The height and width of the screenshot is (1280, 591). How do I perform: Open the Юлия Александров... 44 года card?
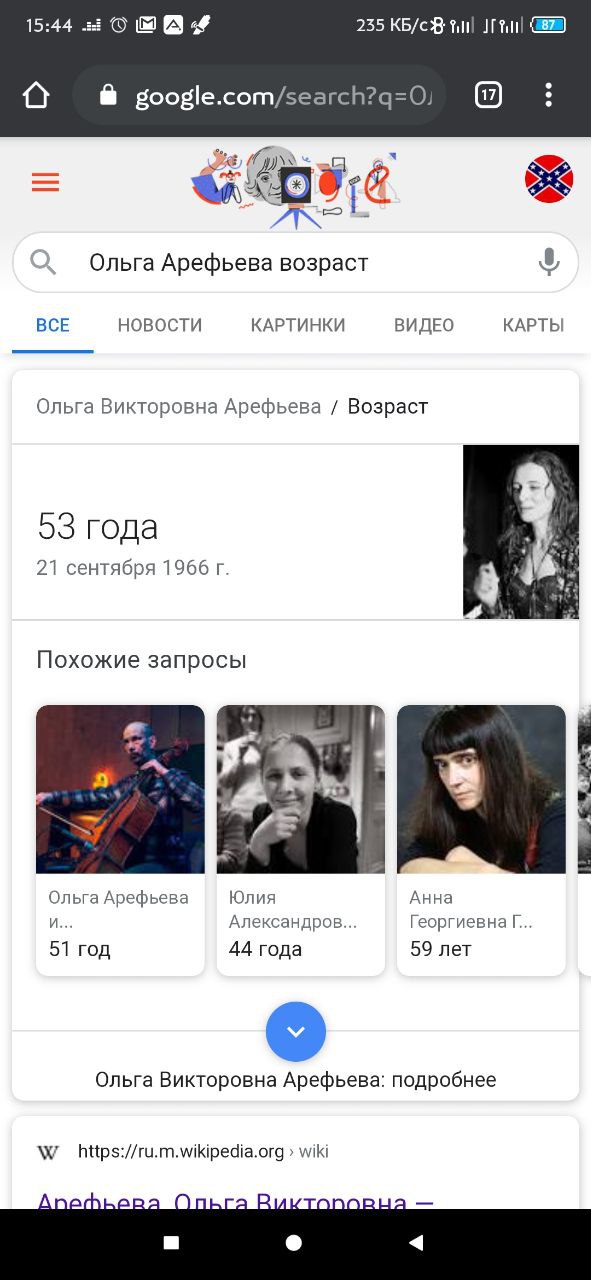301,840
